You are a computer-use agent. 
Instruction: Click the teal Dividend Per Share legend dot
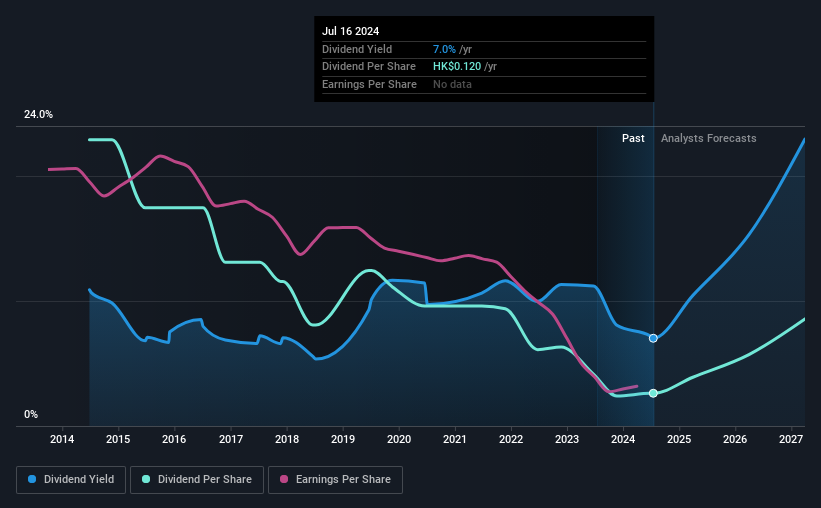click(146, 479)
